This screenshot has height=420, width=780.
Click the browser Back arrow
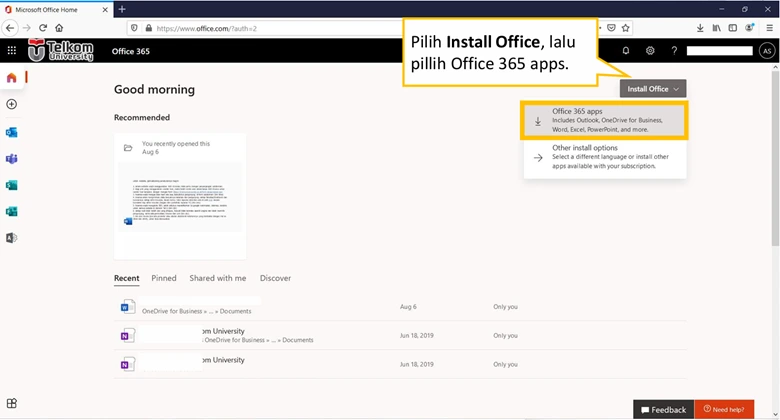(10, 28)
